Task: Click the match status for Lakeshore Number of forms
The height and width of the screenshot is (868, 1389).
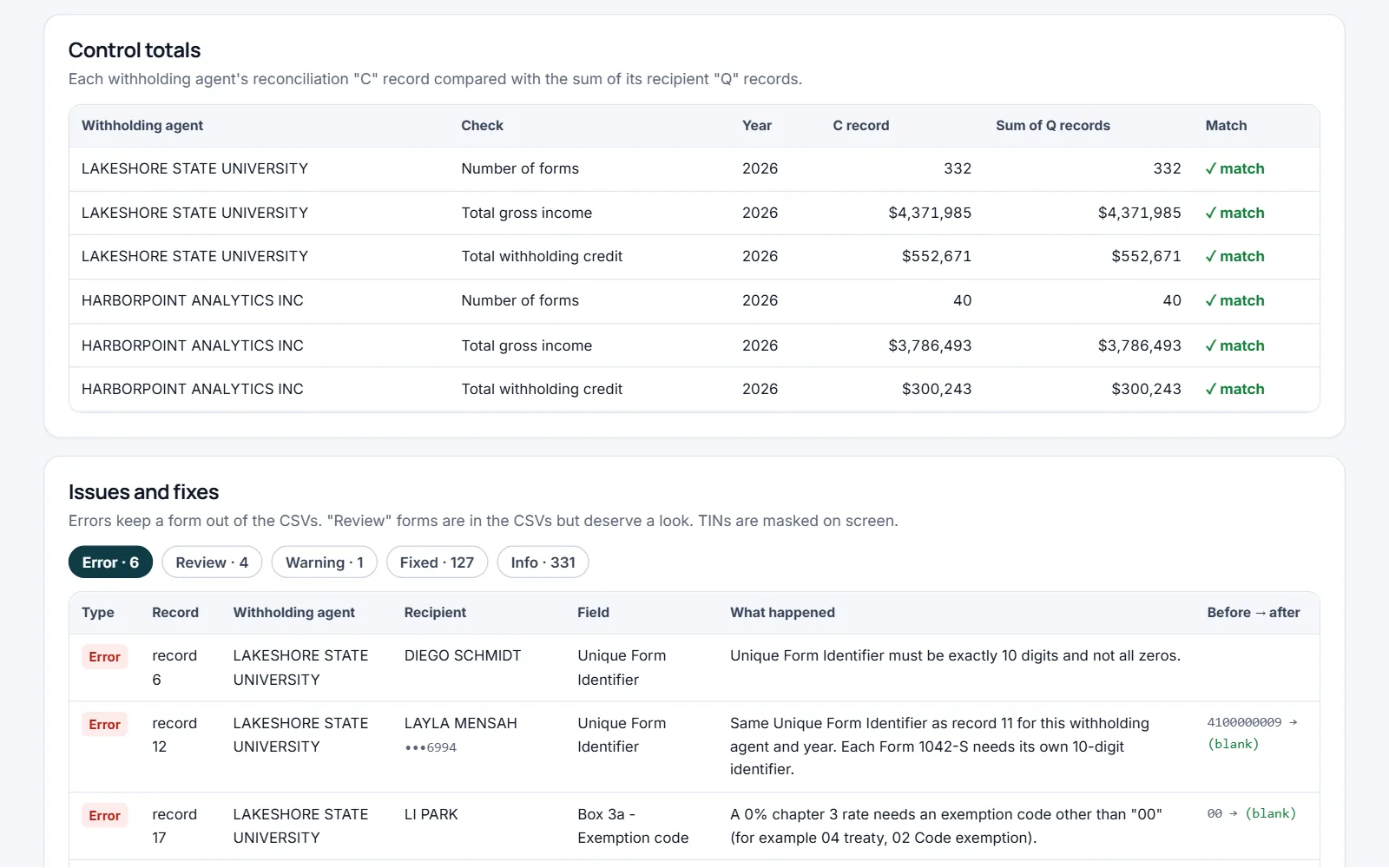Action: click(1234, 168)
